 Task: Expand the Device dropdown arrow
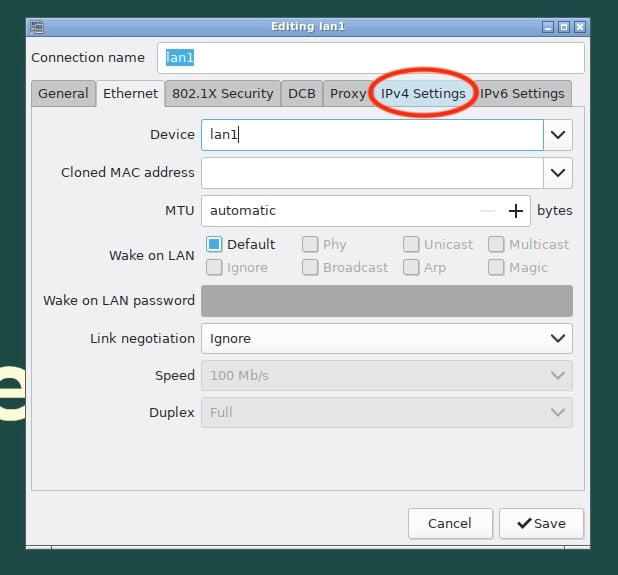click(x=557, y=134)
